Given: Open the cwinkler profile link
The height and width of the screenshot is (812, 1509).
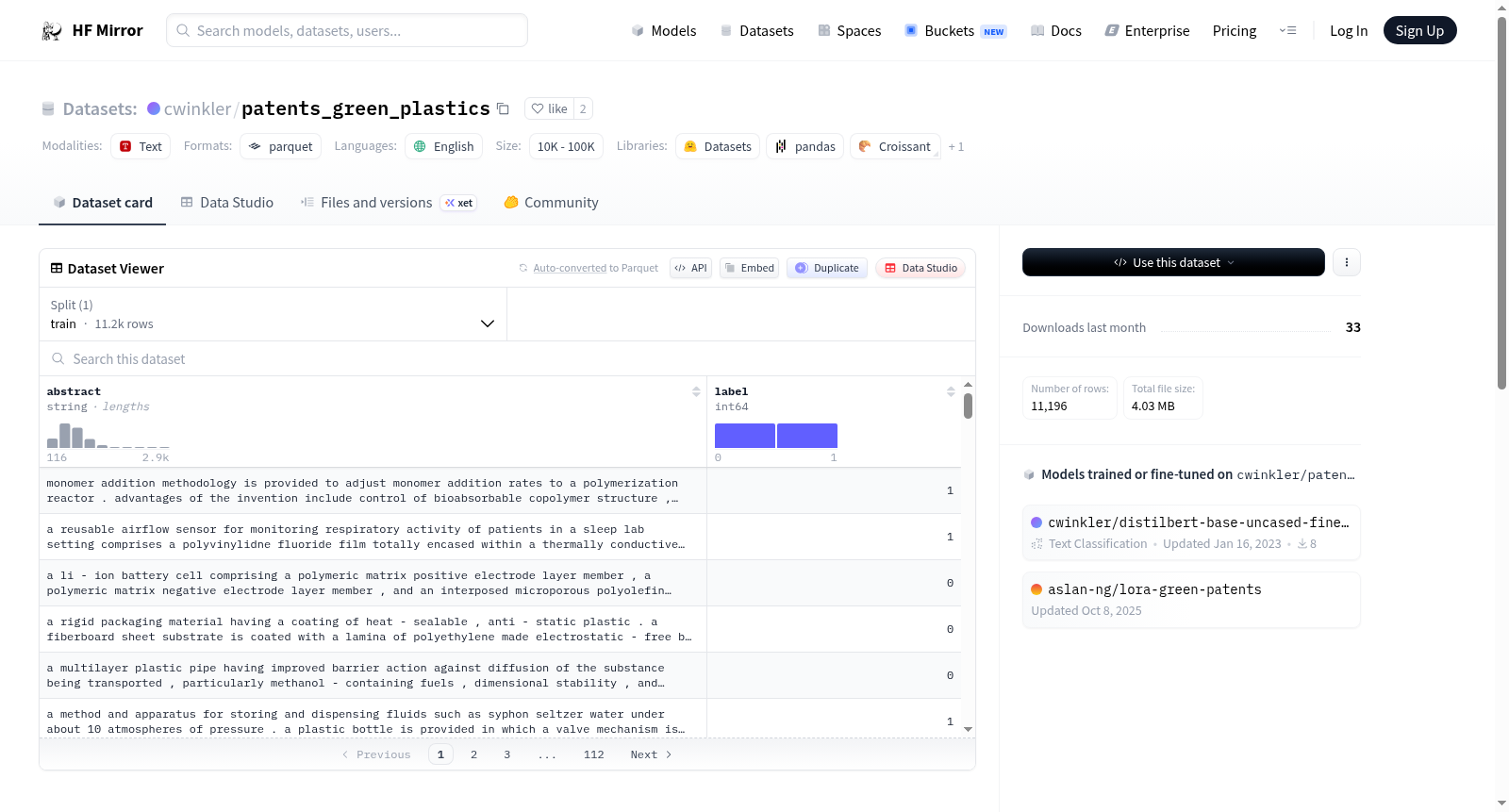Looking at the screenshot, I should point(197,109).
